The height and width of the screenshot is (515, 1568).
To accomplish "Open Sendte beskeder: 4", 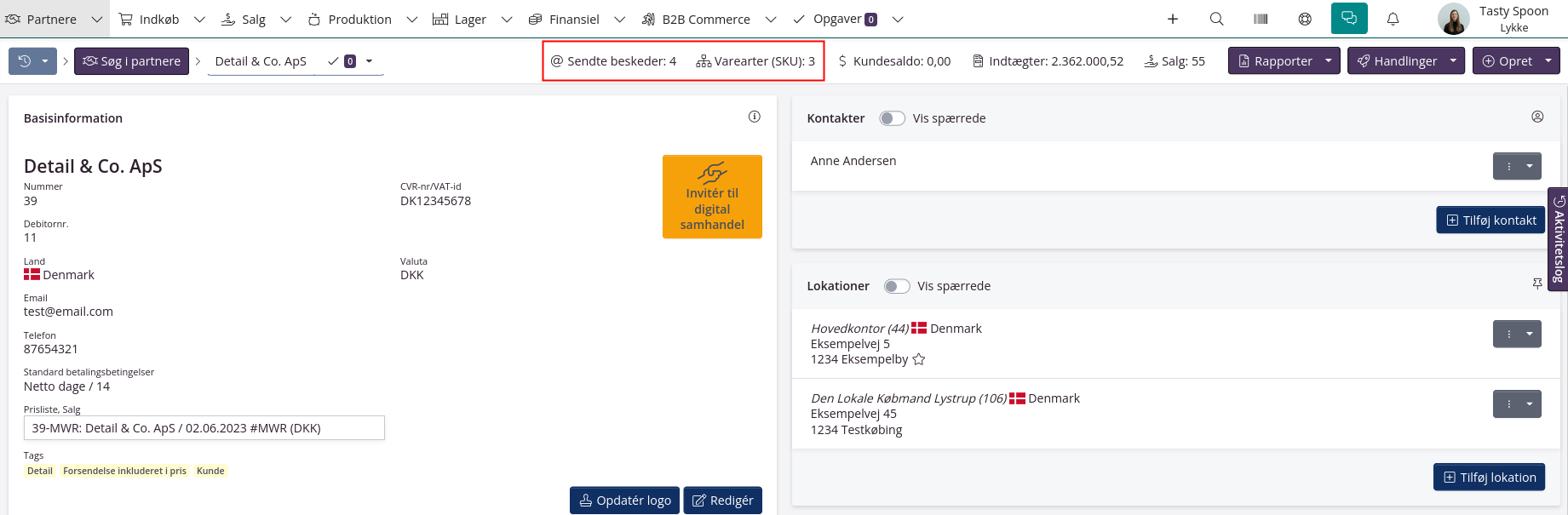I will pyautogui.click(x=613, y=61).
